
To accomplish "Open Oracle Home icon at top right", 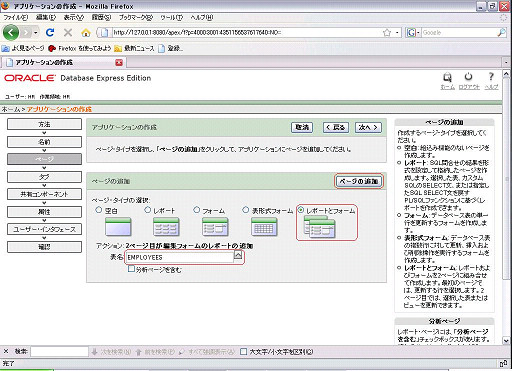I will 447,78.
